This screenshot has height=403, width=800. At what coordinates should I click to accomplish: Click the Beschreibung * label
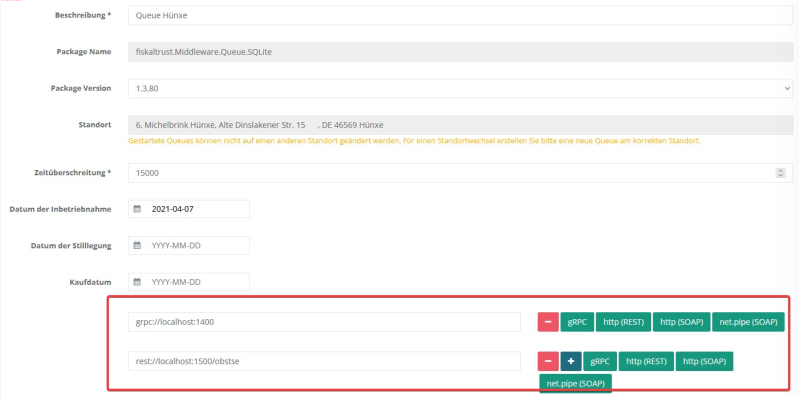coord(83,15)
